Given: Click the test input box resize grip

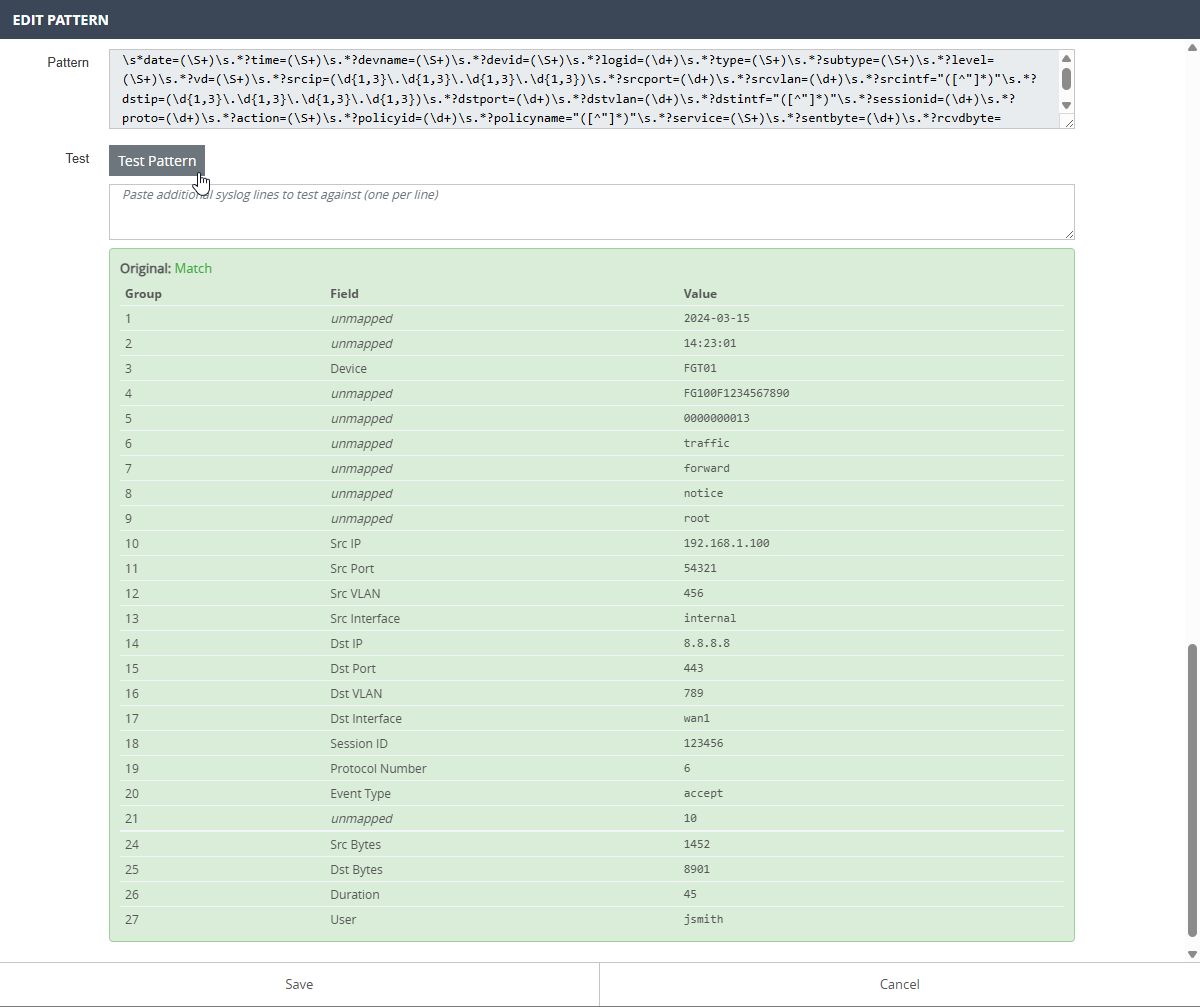Looking at the screenshot, I should click(x=1068, y=233).
